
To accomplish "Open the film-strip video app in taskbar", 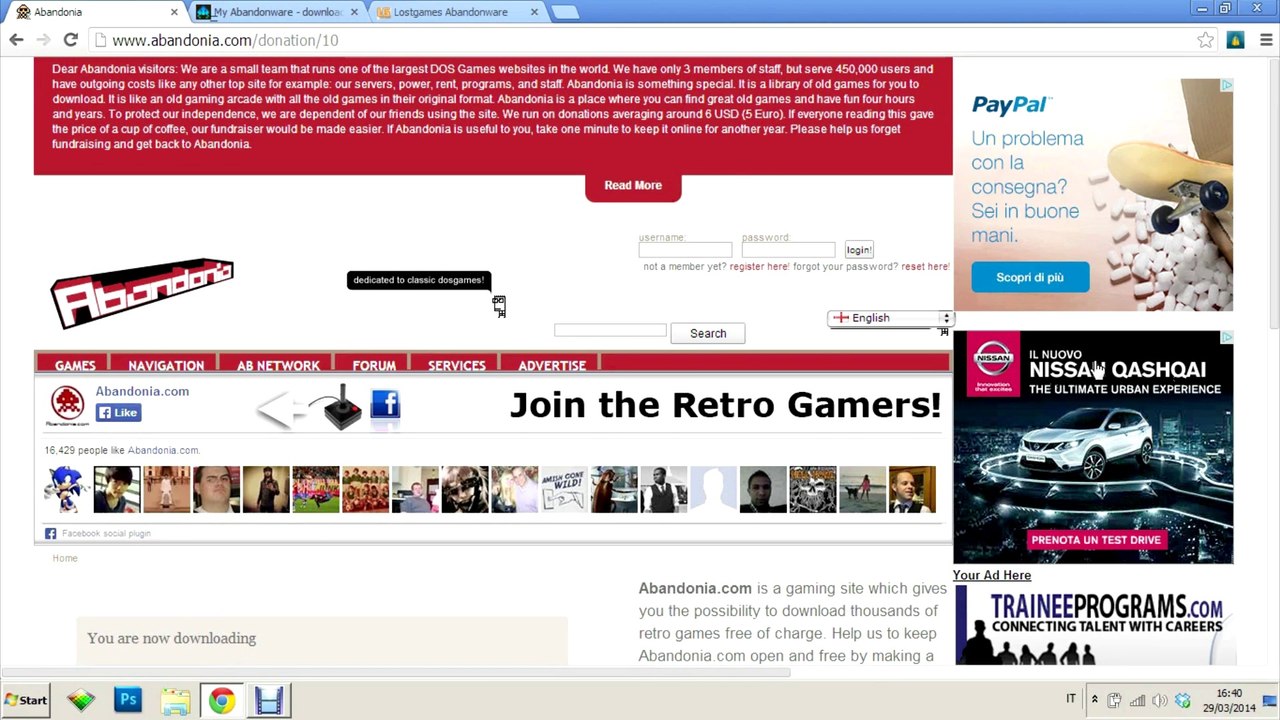I will click(268, 700).
